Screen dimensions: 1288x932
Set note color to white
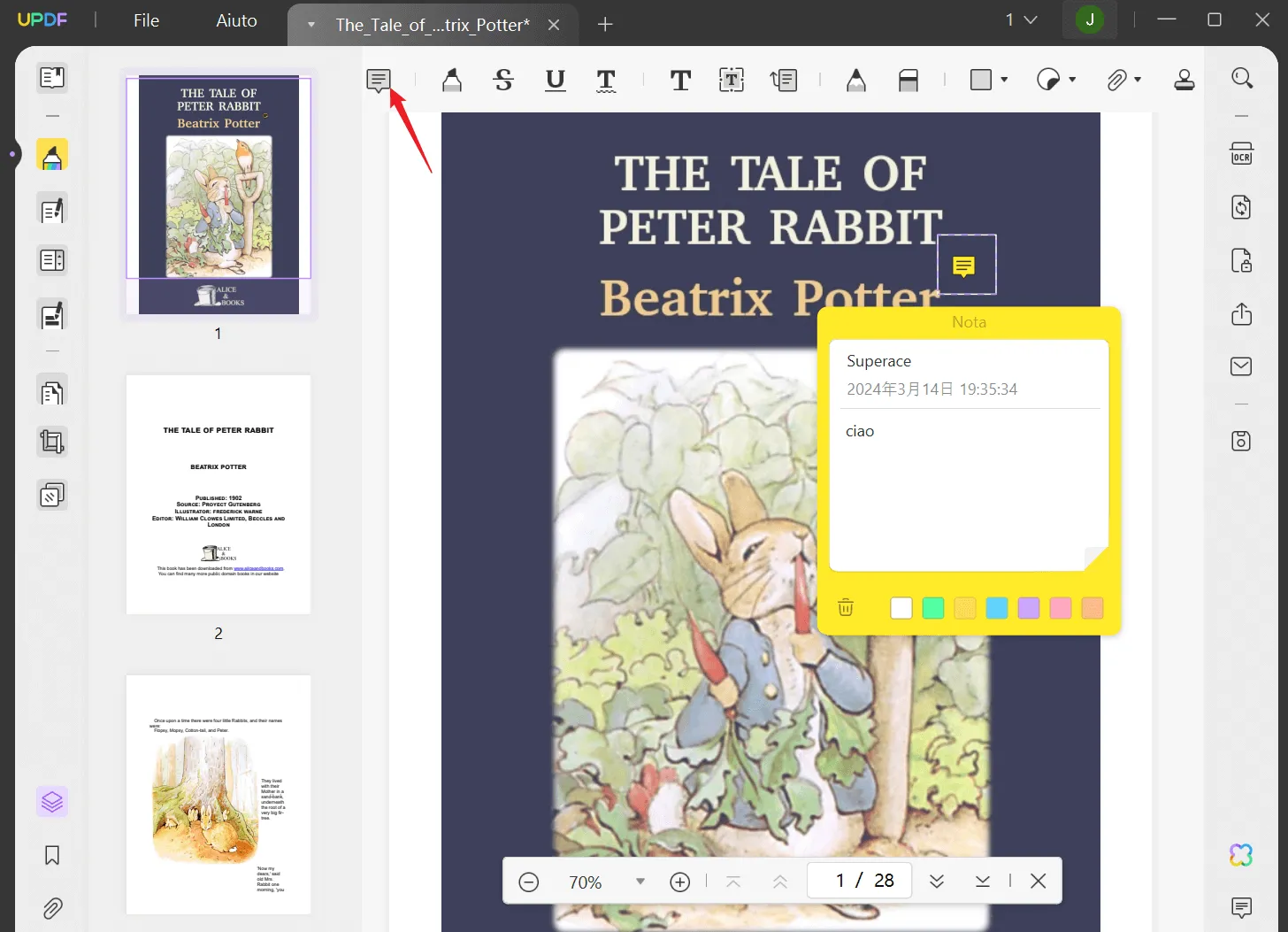click(x=901, y=608)
